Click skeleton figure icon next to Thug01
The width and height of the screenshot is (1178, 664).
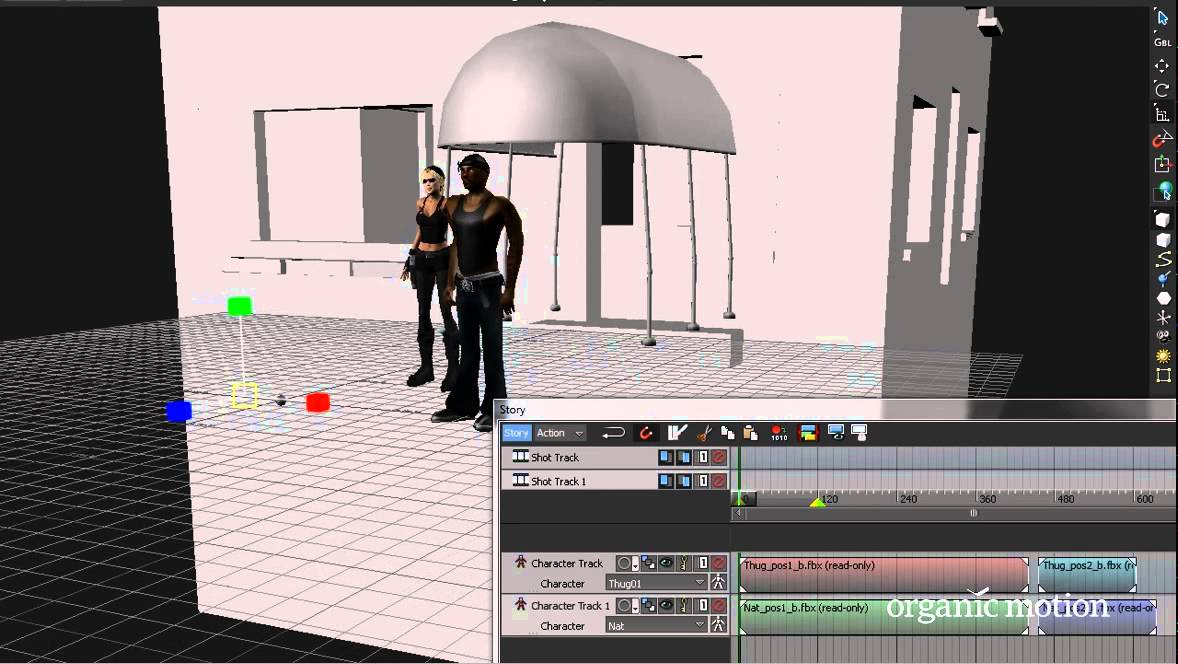[718, 582]
